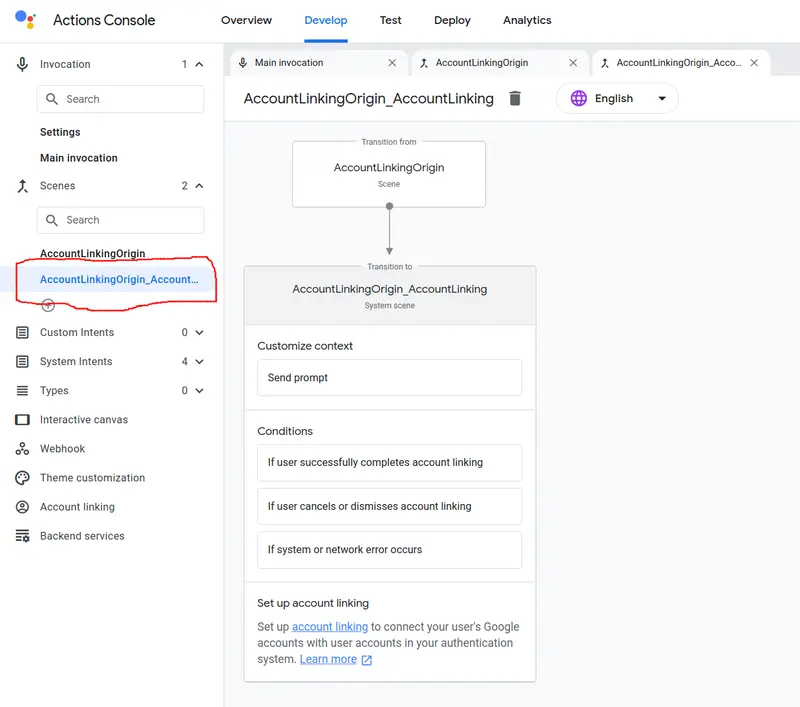Image resolution: width=800 pixels, height=707 pixels.
Task: Delete scene using the trash icon
Action: (x=515, y=98)
